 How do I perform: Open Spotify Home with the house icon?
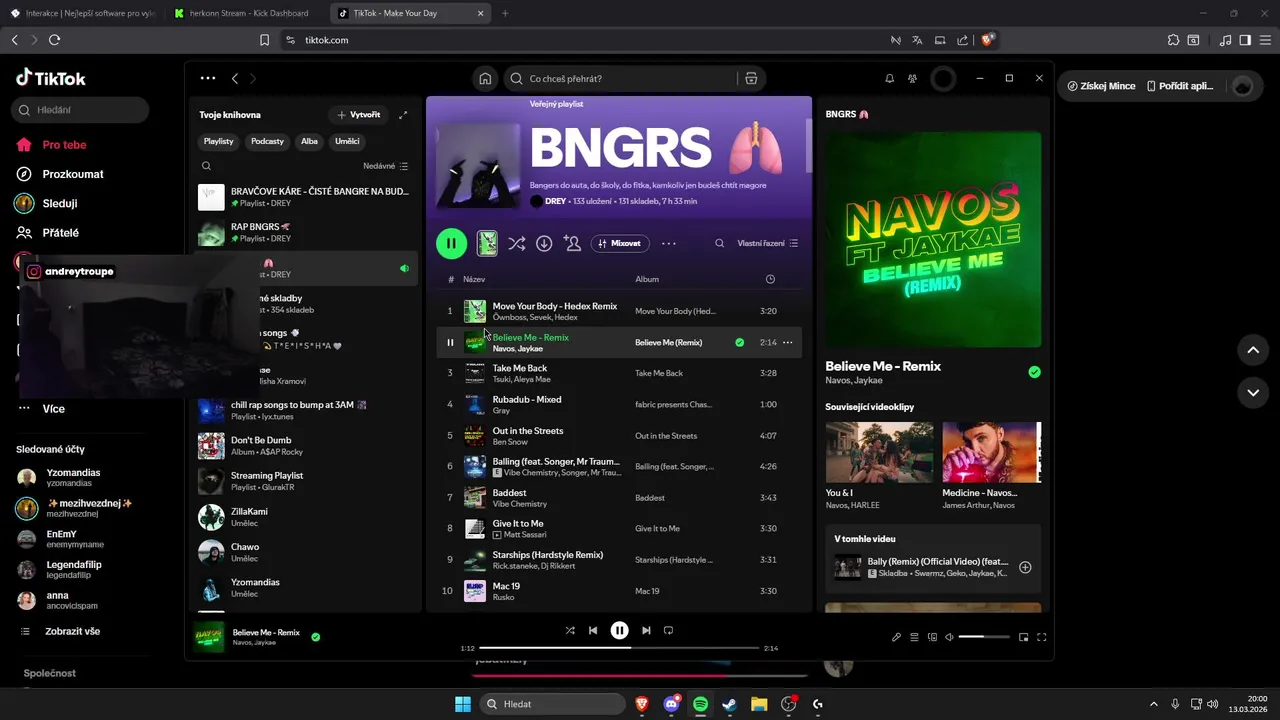pyautogui.click(x=485, y=78)
